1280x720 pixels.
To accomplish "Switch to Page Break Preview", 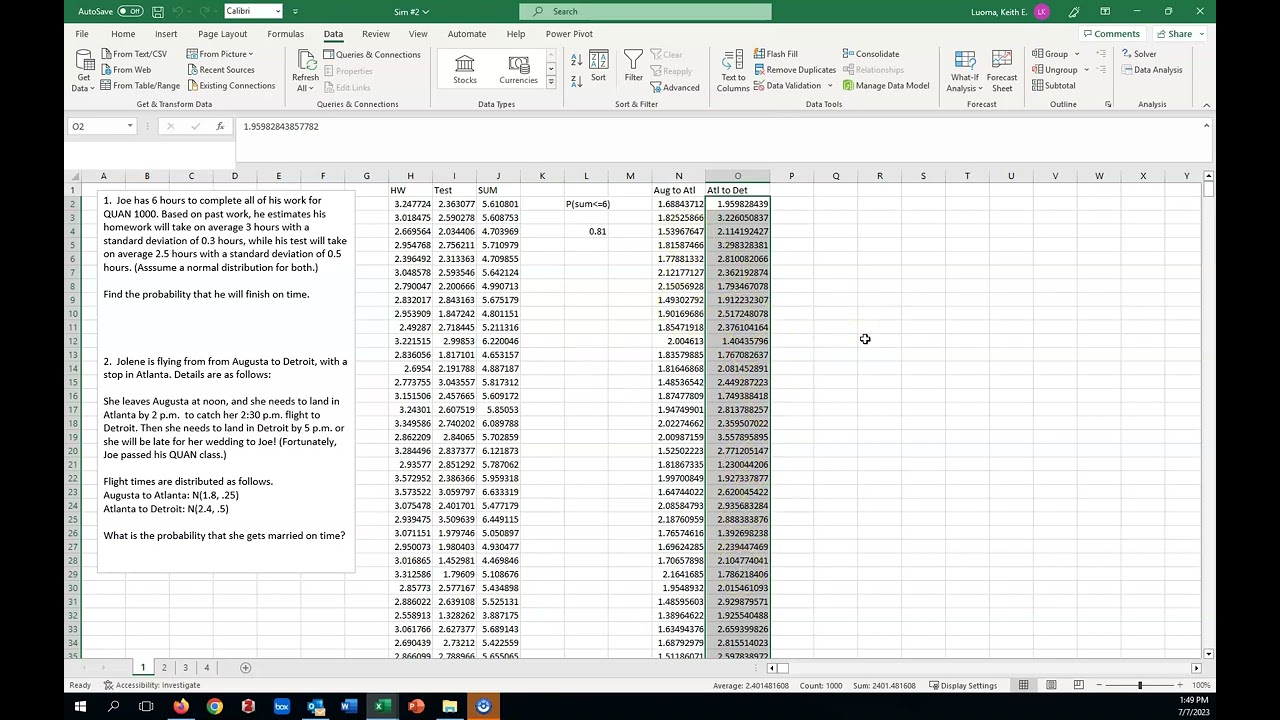I will pyautogui.click(x=1078, y=685).
